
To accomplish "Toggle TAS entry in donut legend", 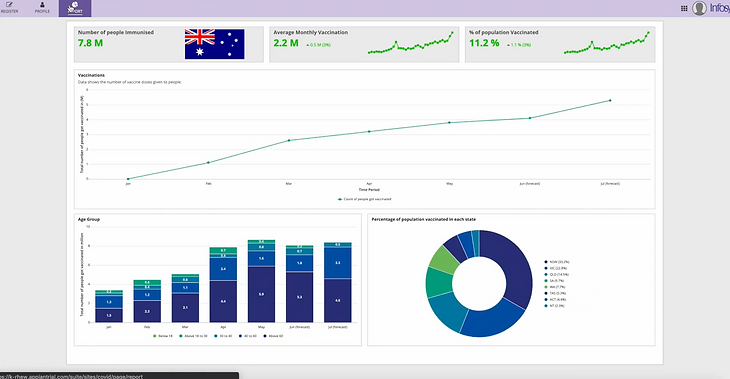I will click(x=555, y=293).
